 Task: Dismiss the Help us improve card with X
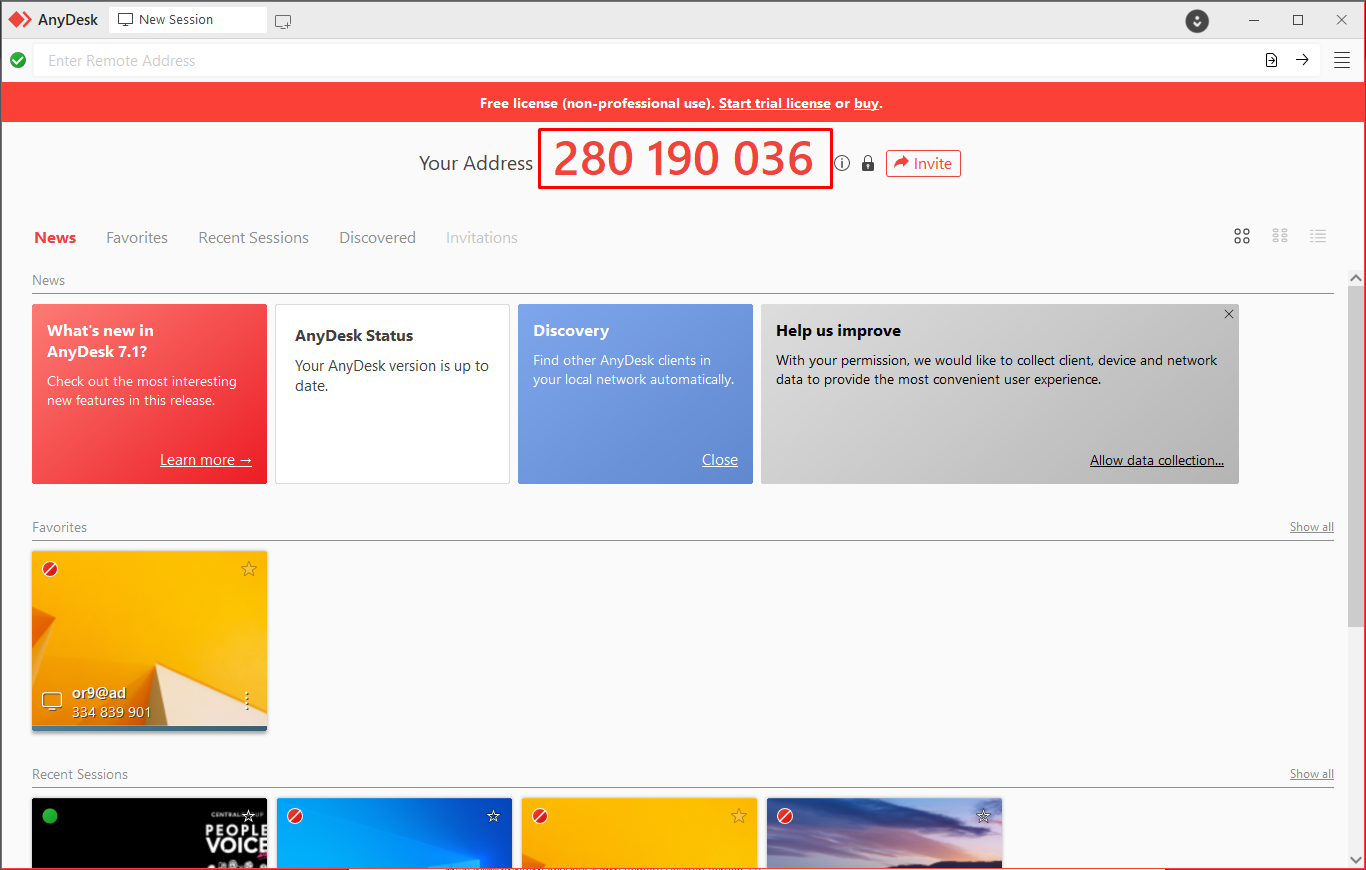pyautogui.click(x=1229, y=314)
